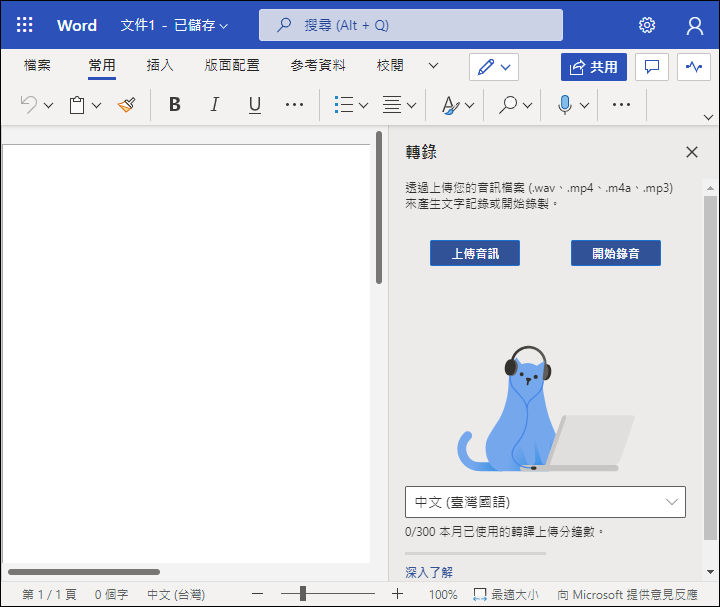Open the 中文 (臺灣國語) language dropdown
Image resolution: width=720 pixels, height=607 pixels.
pos(545,502)
